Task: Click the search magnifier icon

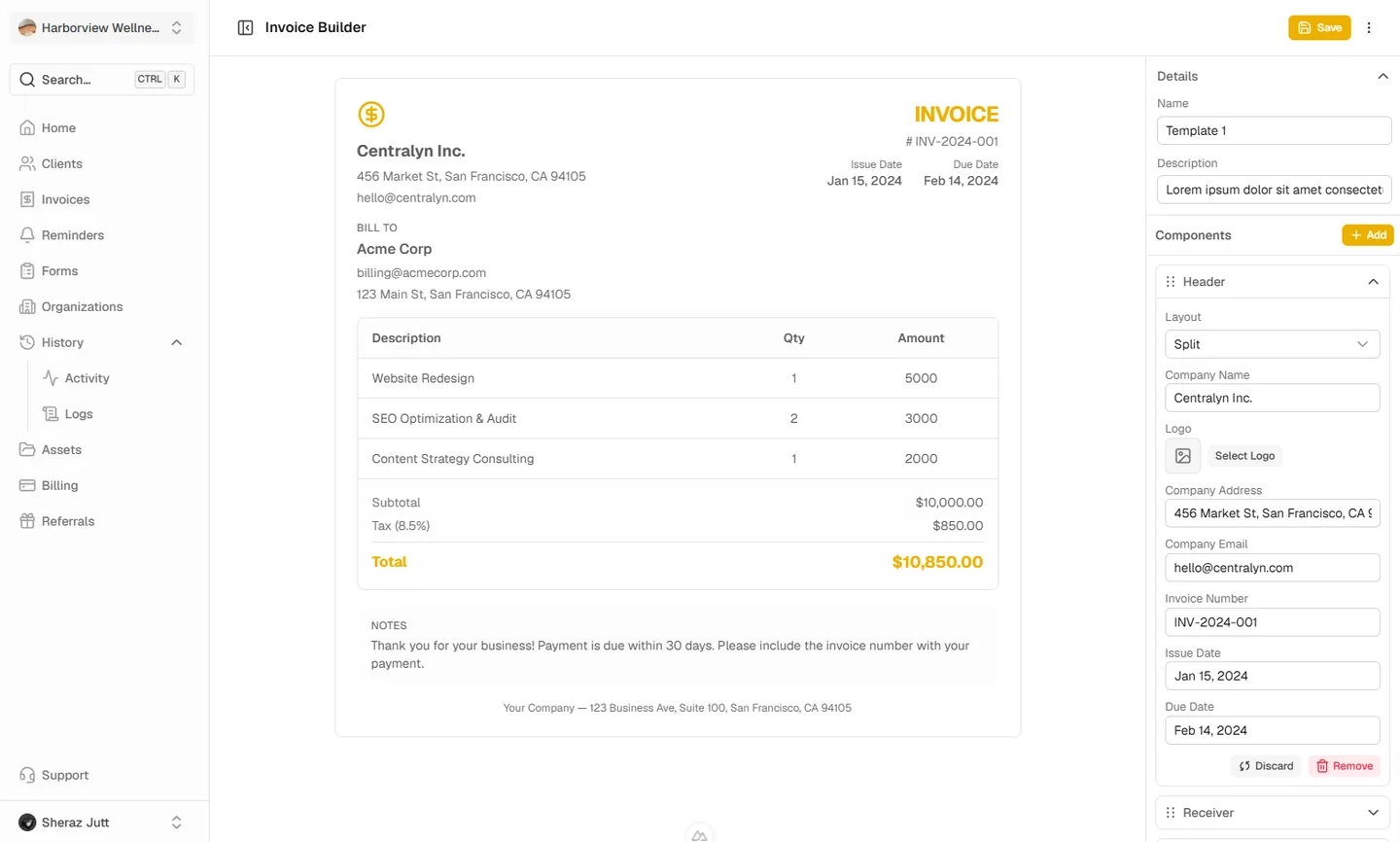Action: tap(27, 80)
